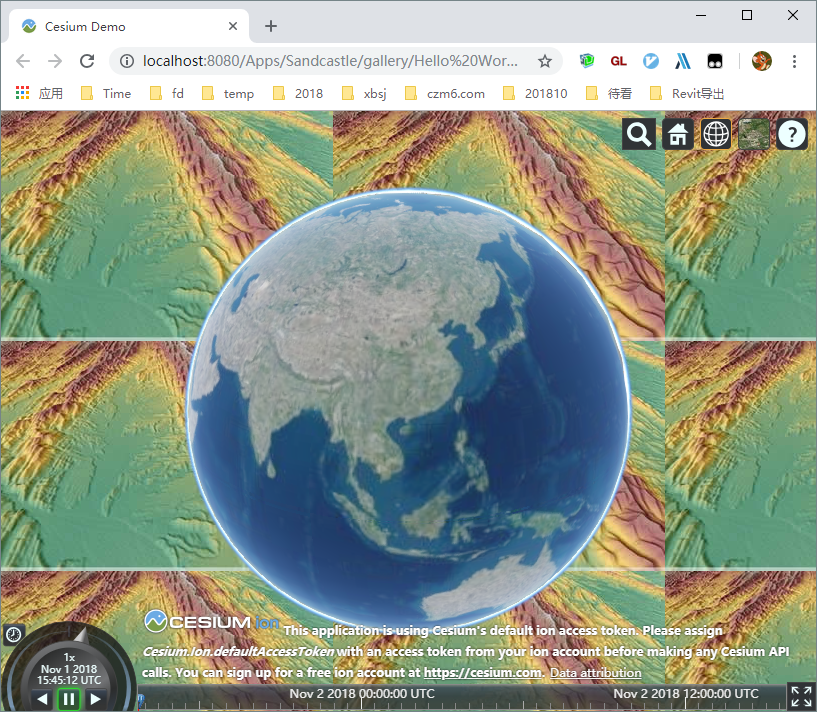817x712 pixels.
Task: Play the animation in reverse
Action: [43, 699]
